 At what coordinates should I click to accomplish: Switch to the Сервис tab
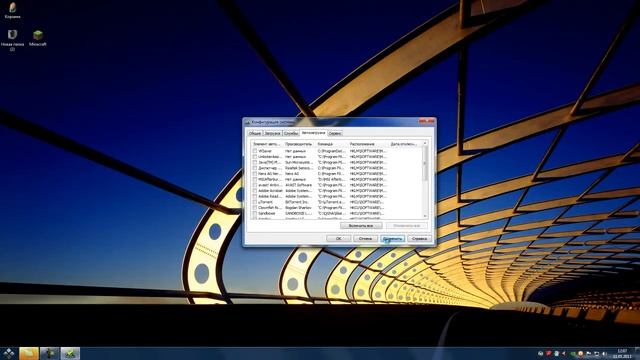pyautogui.click(x=335, y=133)
